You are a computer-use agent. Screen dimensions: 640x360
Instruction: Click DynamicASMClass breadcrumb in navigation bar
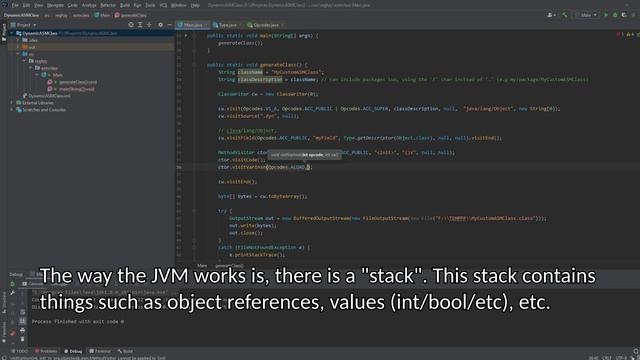pyautogui.click(x=21, y=15)
